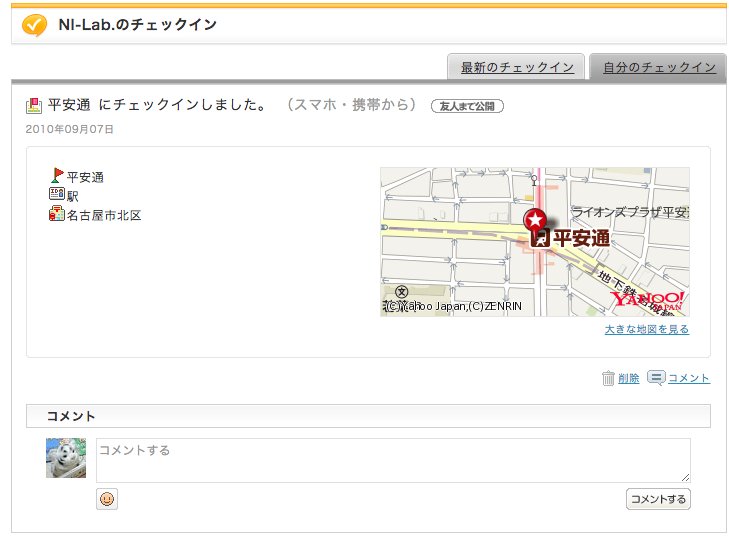Open the 大きな地図を見る link
Image resolution: width=729 pixels, height=542 pixels.
click(646, 329)
